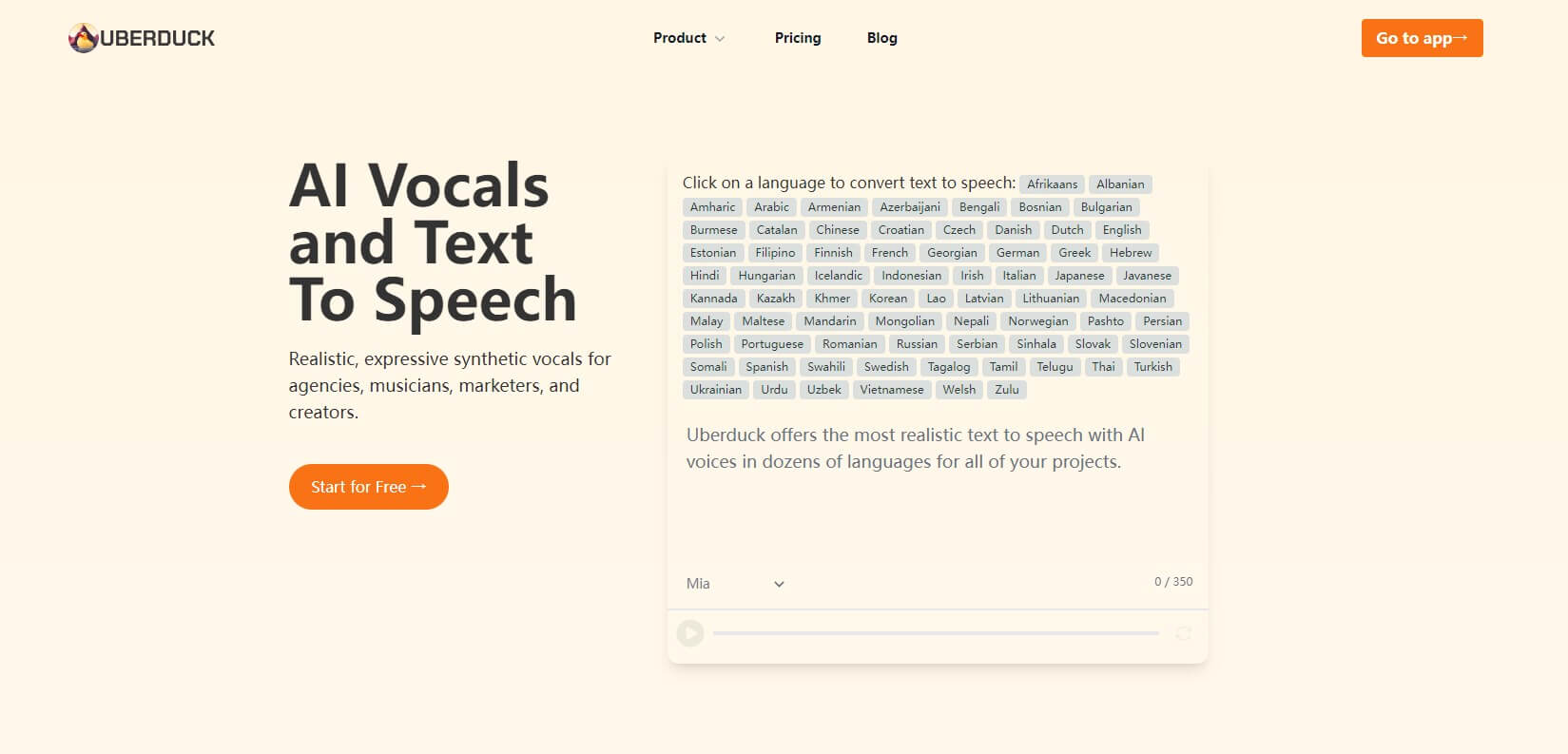The height and width of the screenshot is (754, 1568).
Task: Open the Blog page
Action: click(x=882, y=38)
